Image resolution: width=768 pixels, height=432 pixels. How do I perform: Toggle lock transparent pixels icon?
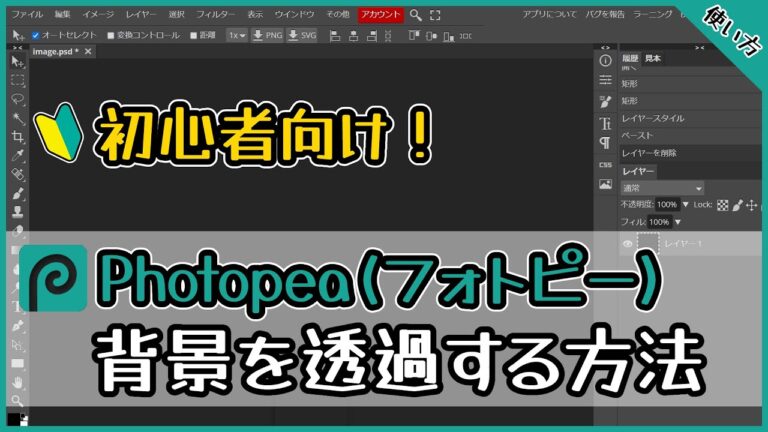[x=722, y=205]
